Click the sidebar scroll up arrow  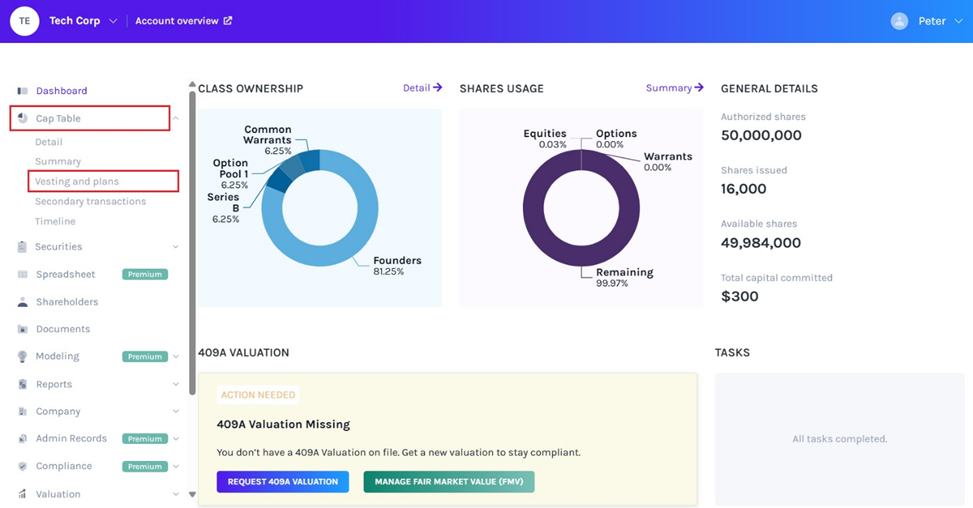pos(192,84)
